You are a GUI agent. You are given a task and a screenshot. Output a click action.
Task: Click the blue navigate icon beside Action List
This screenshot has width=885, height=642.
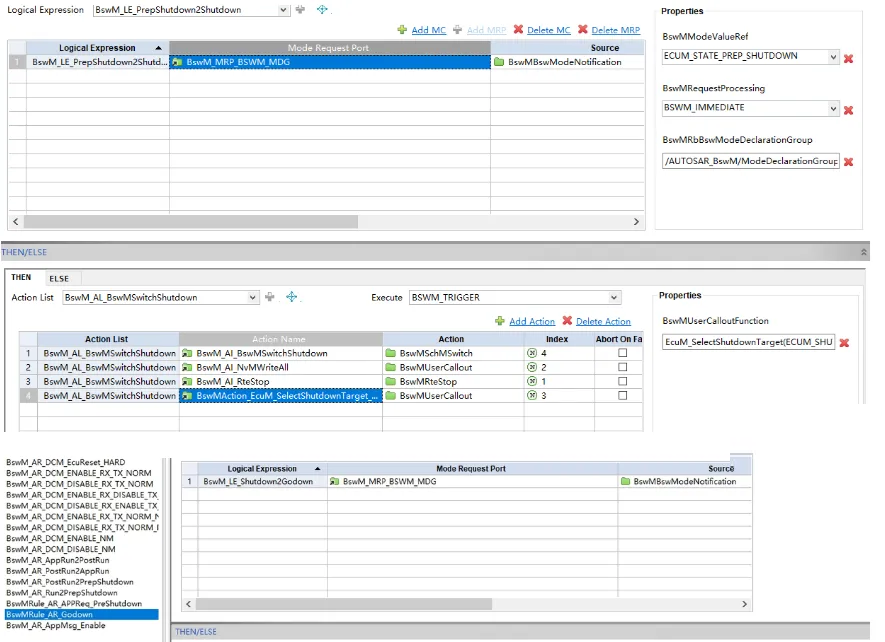(291, 297)
